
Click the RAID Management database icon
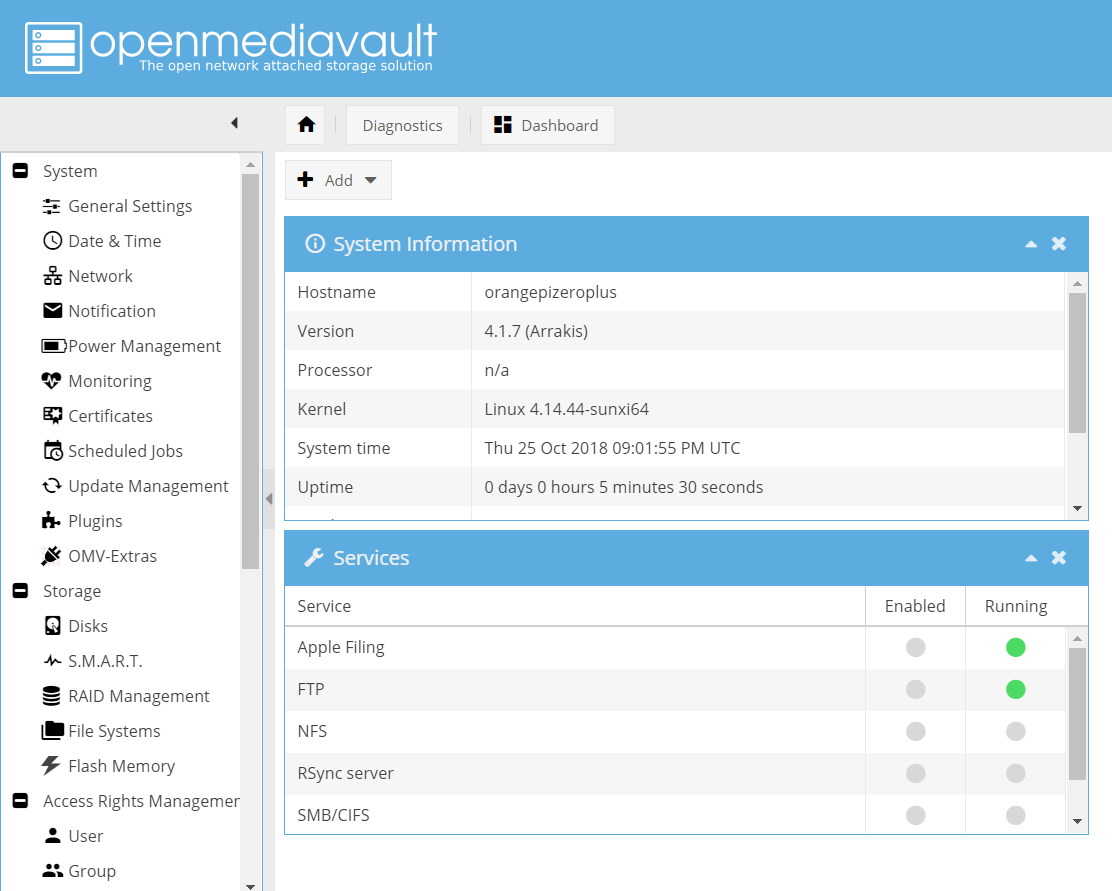pyautogui.click(x=51, y=696)
